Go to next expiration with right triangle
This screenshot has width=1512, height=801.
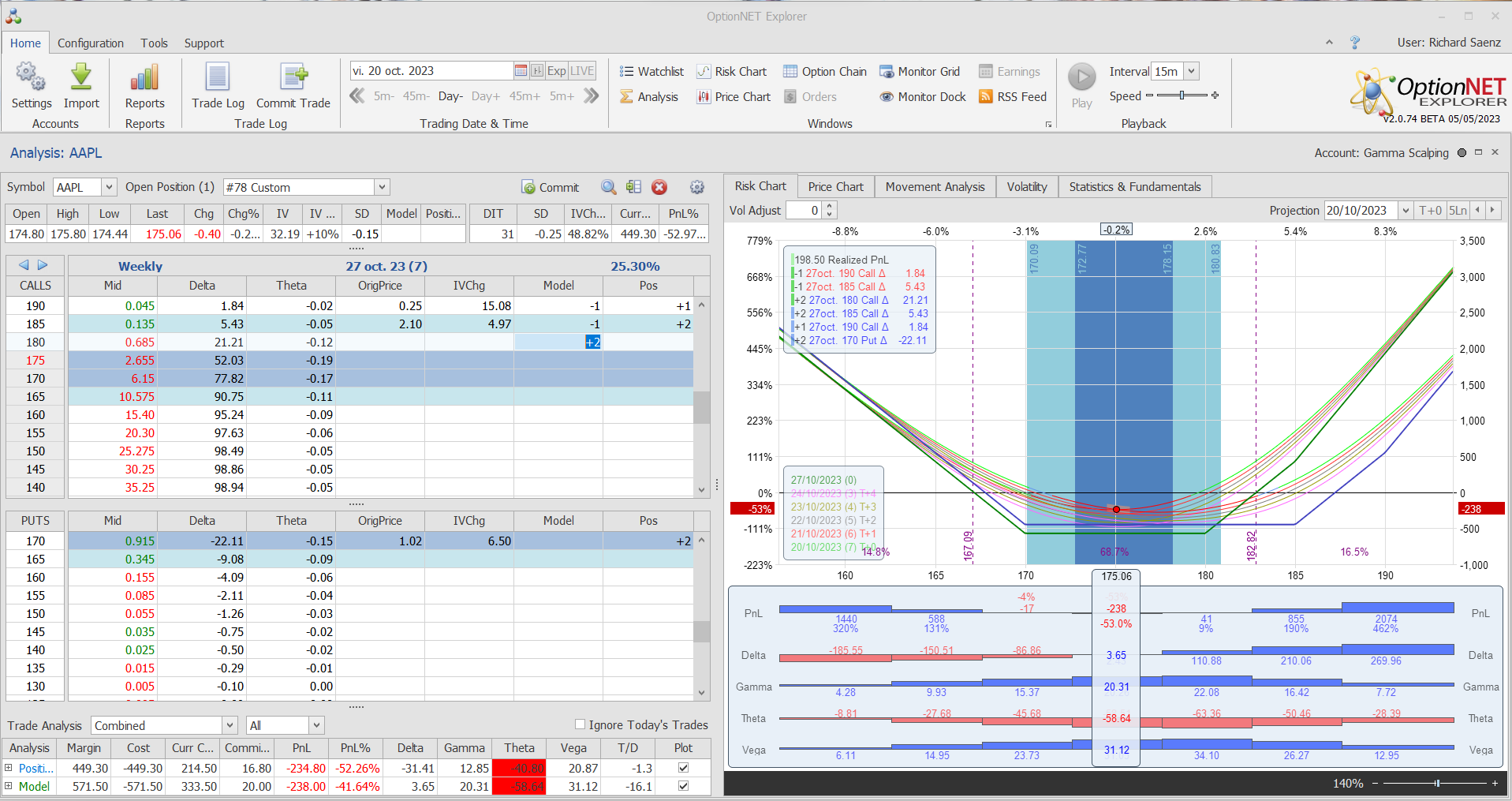pyautogui.click(x=43, y=265)
